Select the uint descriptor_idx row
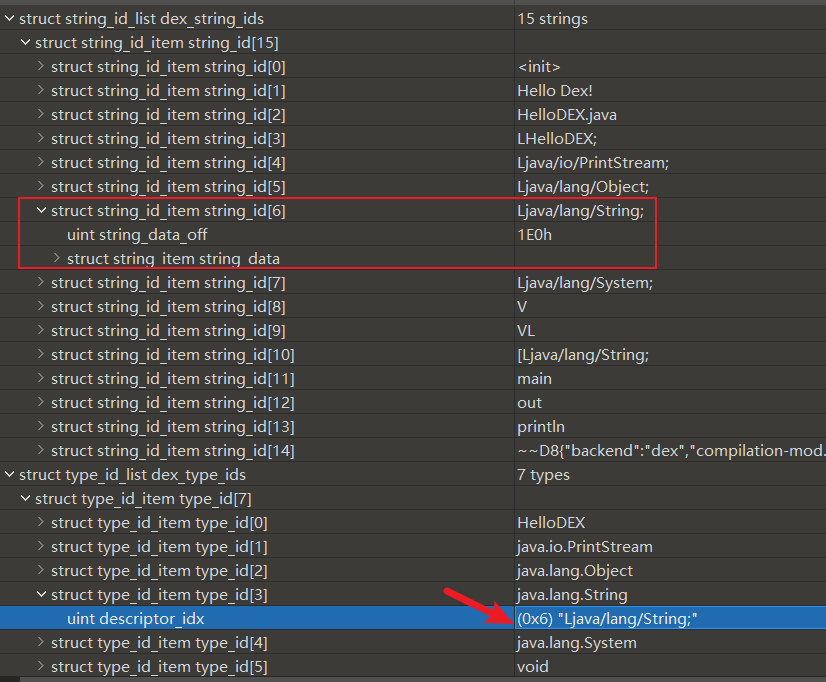The height and width of the screenshot is (682, 826). pos(413,618)
